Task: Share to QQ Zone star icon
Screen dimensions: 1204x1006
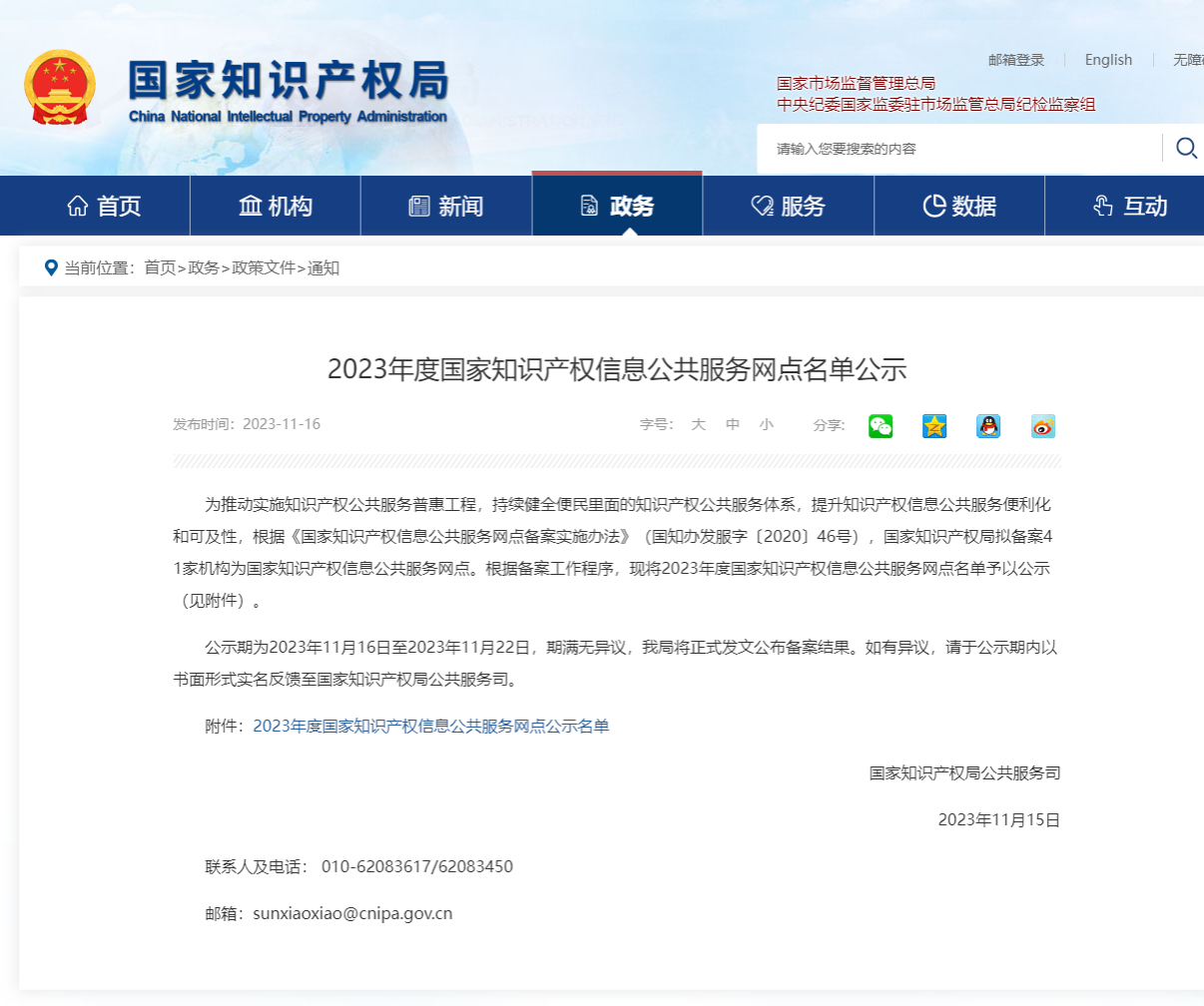Action: (x=934, y=426)
